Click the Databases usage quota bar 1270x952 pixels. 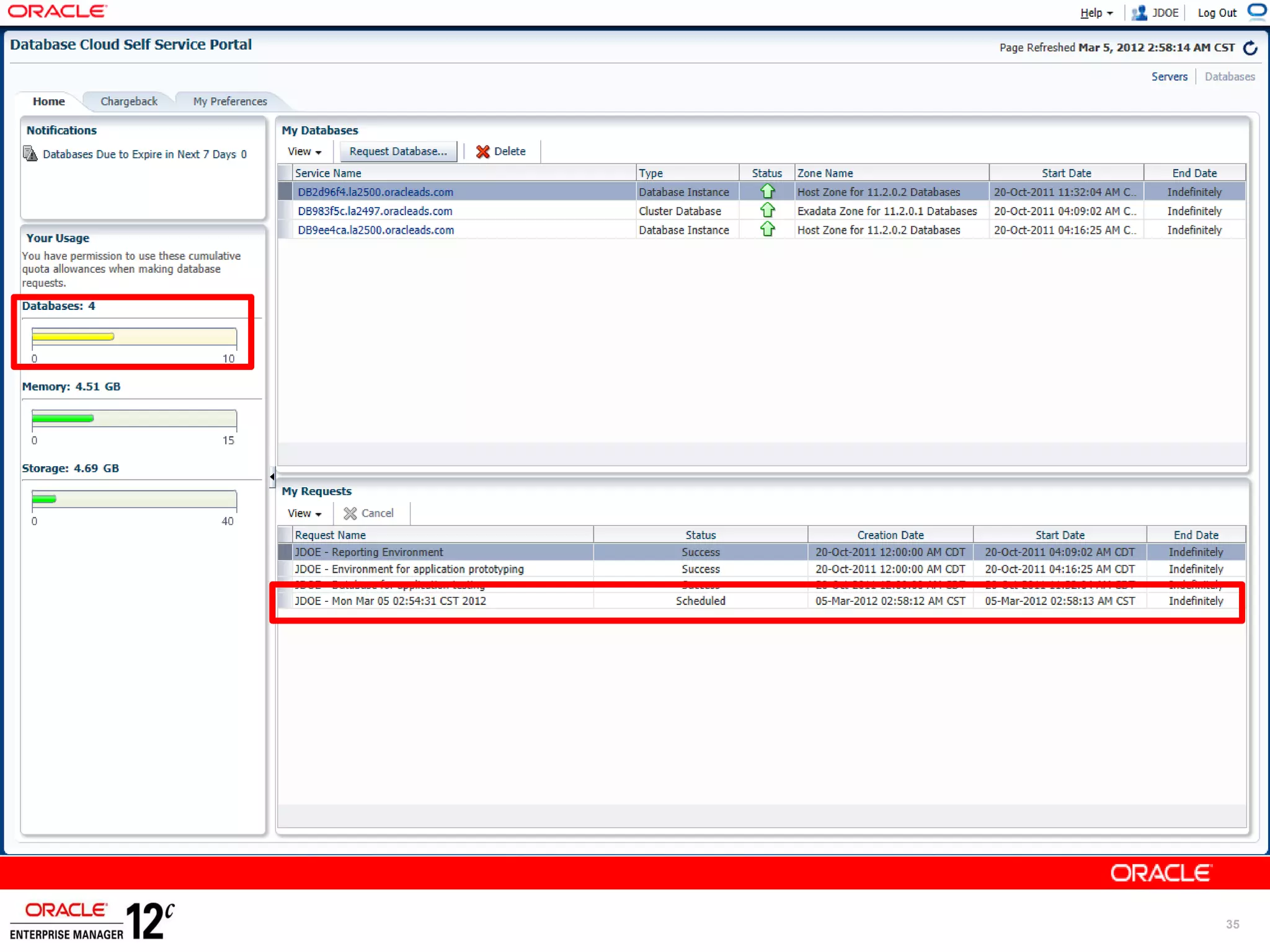[134, 337]
